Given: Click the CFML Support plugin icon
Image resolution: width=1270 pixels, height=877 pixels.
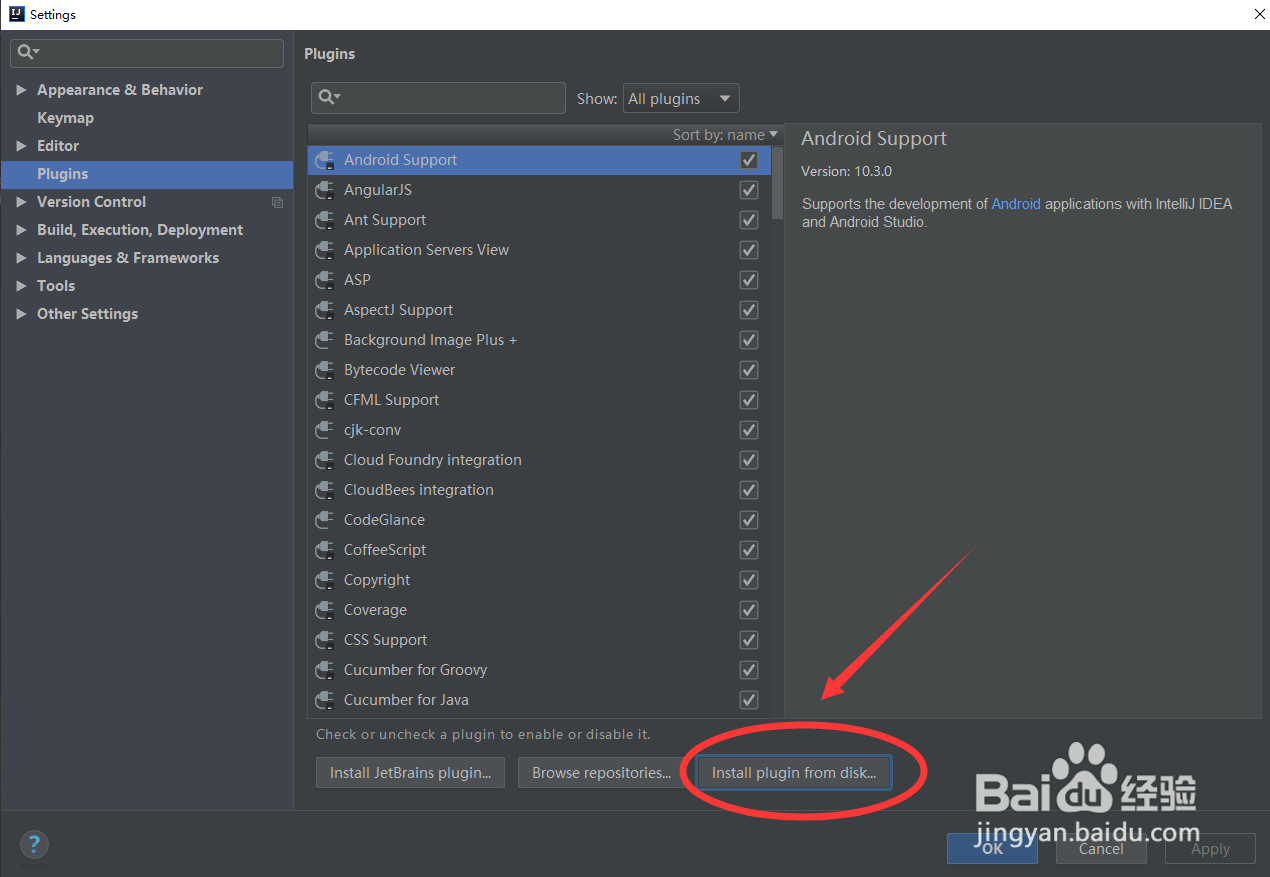Looking at the screenshot, I should pyautogui.click(x=324, y=400).
